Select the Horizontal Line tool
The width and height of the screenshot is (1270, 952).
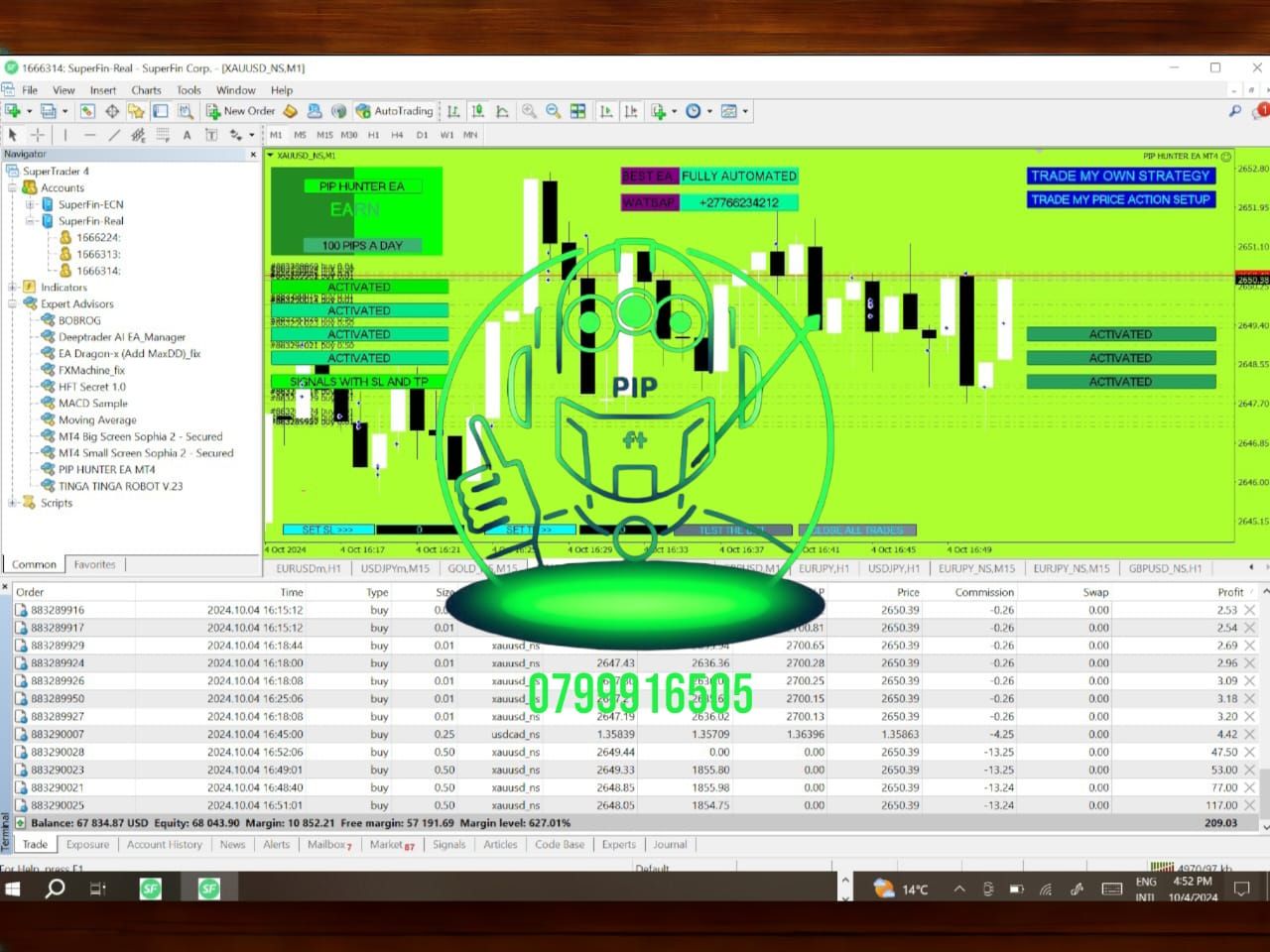tap(90, 135)
